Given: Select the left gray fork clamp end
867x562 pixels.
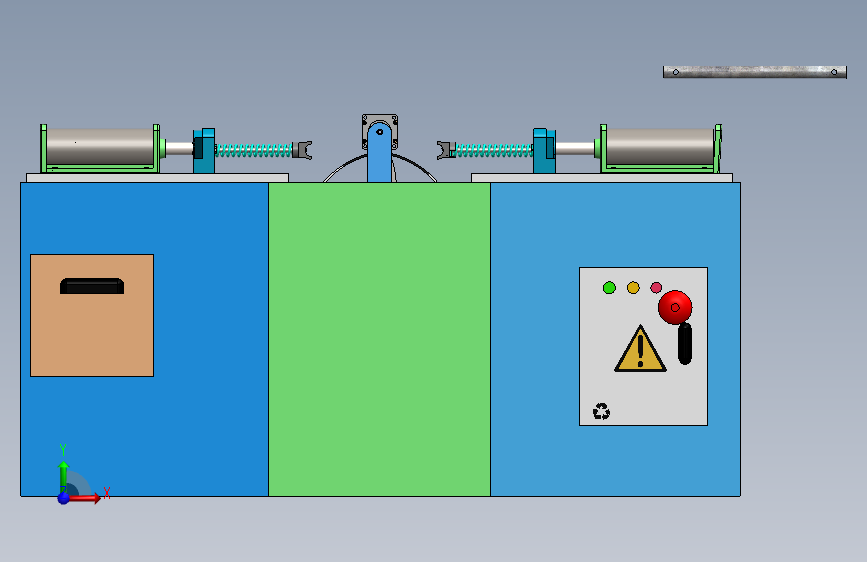Looking at the screenshot, I should pos(302,150).
